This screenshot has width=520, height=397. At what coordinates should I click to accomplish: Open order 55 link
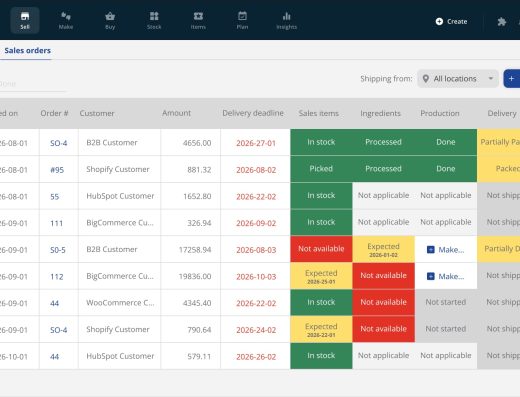coord(55,196)
